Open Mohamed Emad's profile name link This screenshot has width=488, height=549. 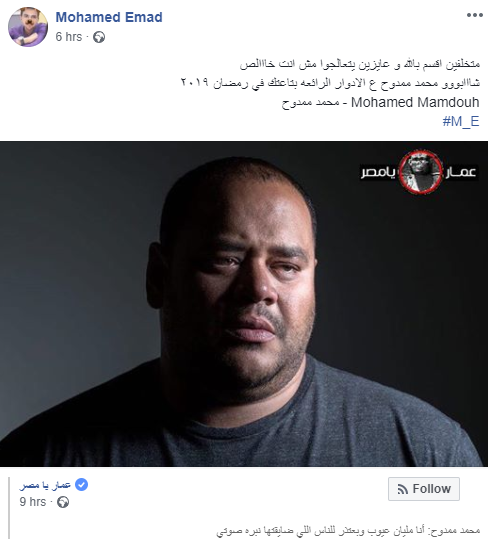[109, 17]
